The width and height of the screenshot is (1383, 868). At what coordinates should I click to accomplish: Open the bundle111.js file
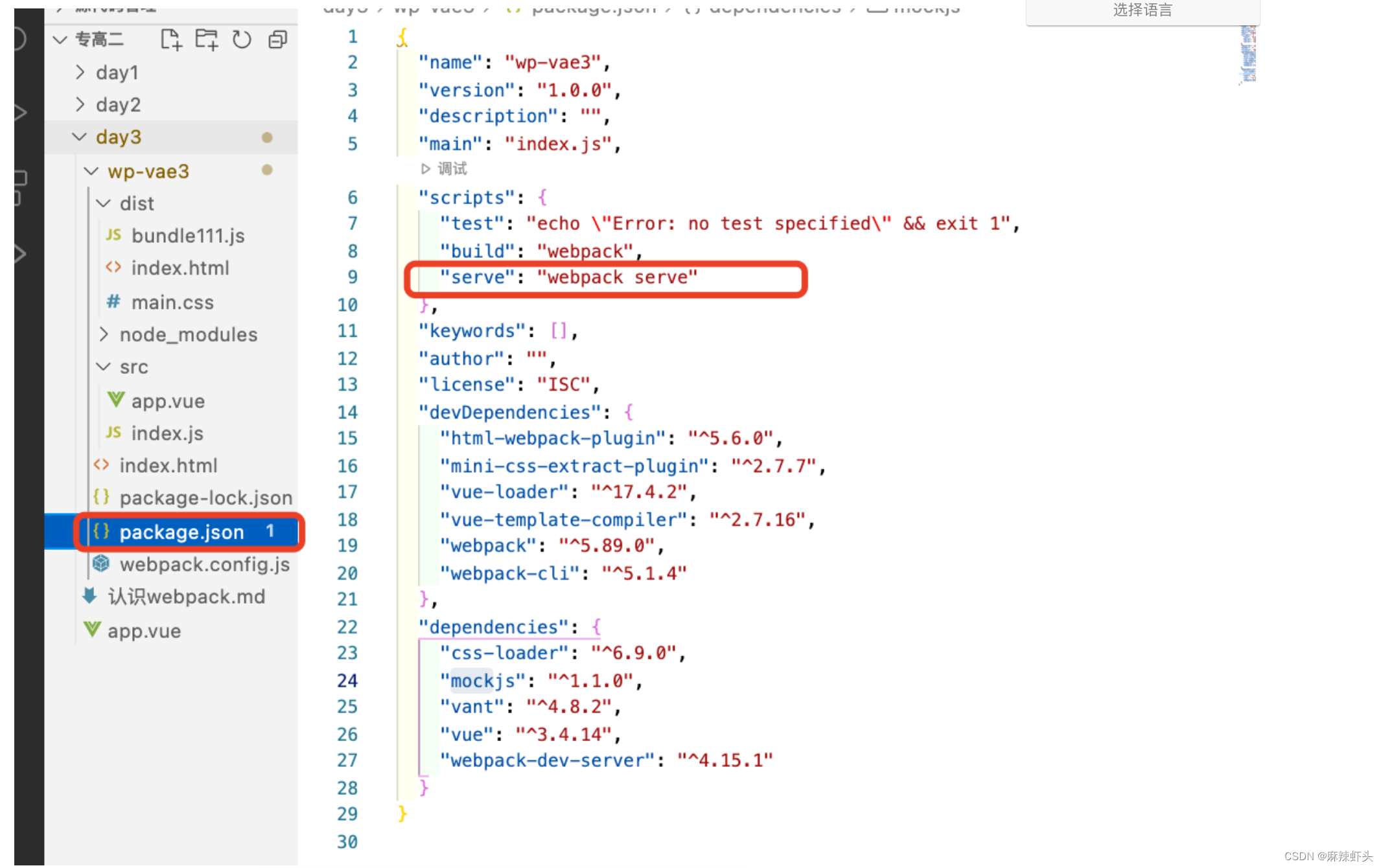pos(188,236)
